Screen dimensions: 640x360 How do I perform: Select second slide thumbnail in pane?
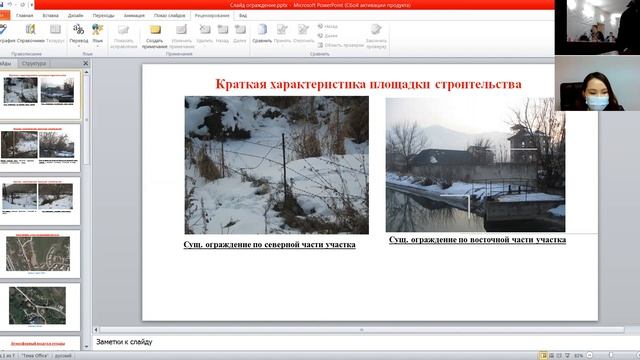pos(40,148)
